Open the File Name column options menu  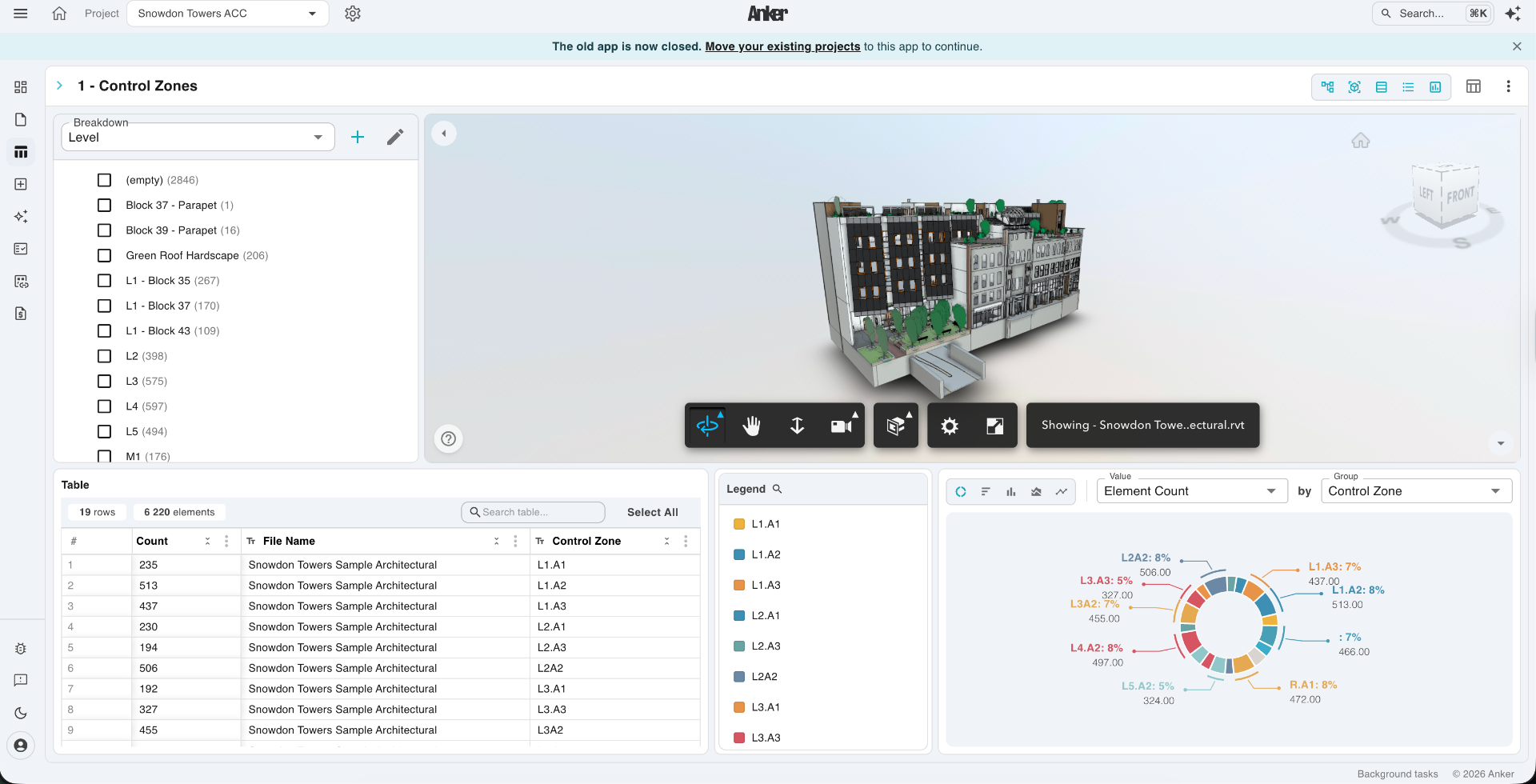(515, 542)
